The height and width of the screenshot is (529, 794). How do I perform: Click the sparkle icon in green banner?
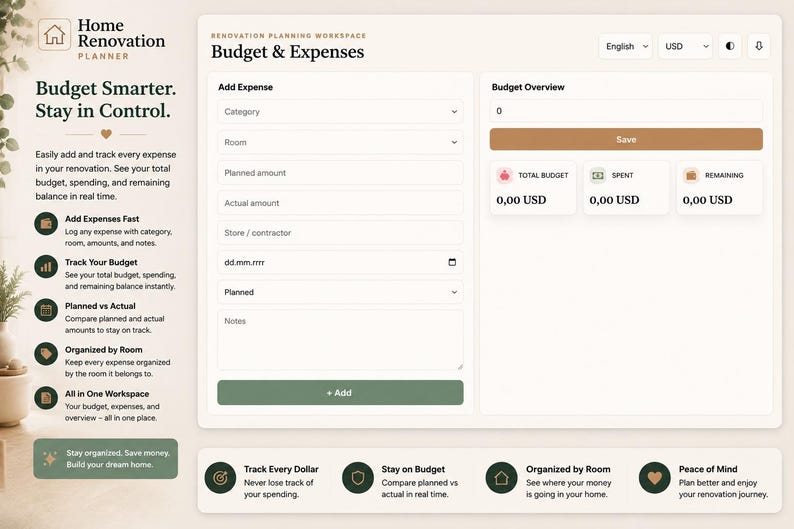pyautogui.click(x=50, y=458)
